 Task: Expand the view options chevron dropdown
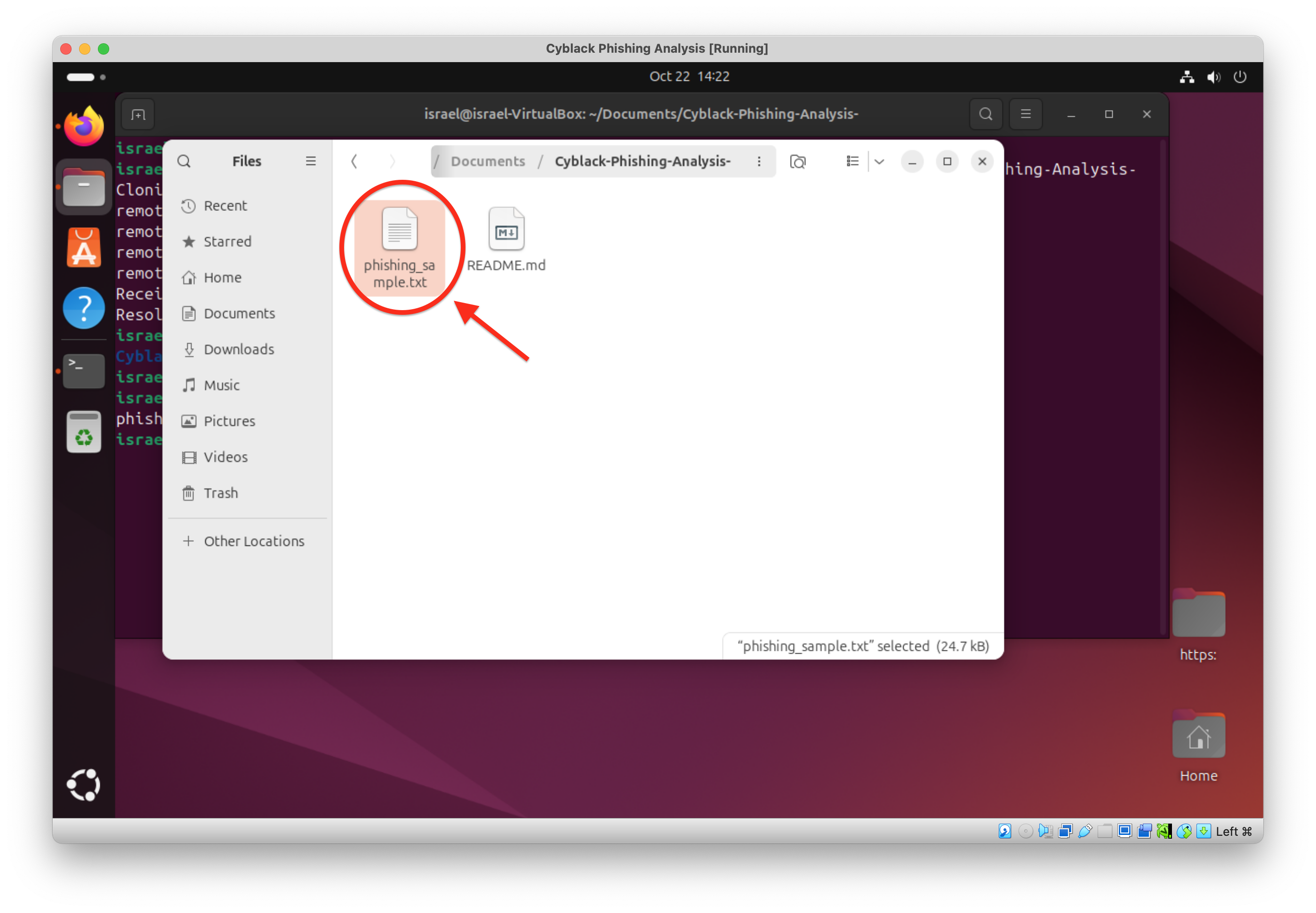pos(879,161)
